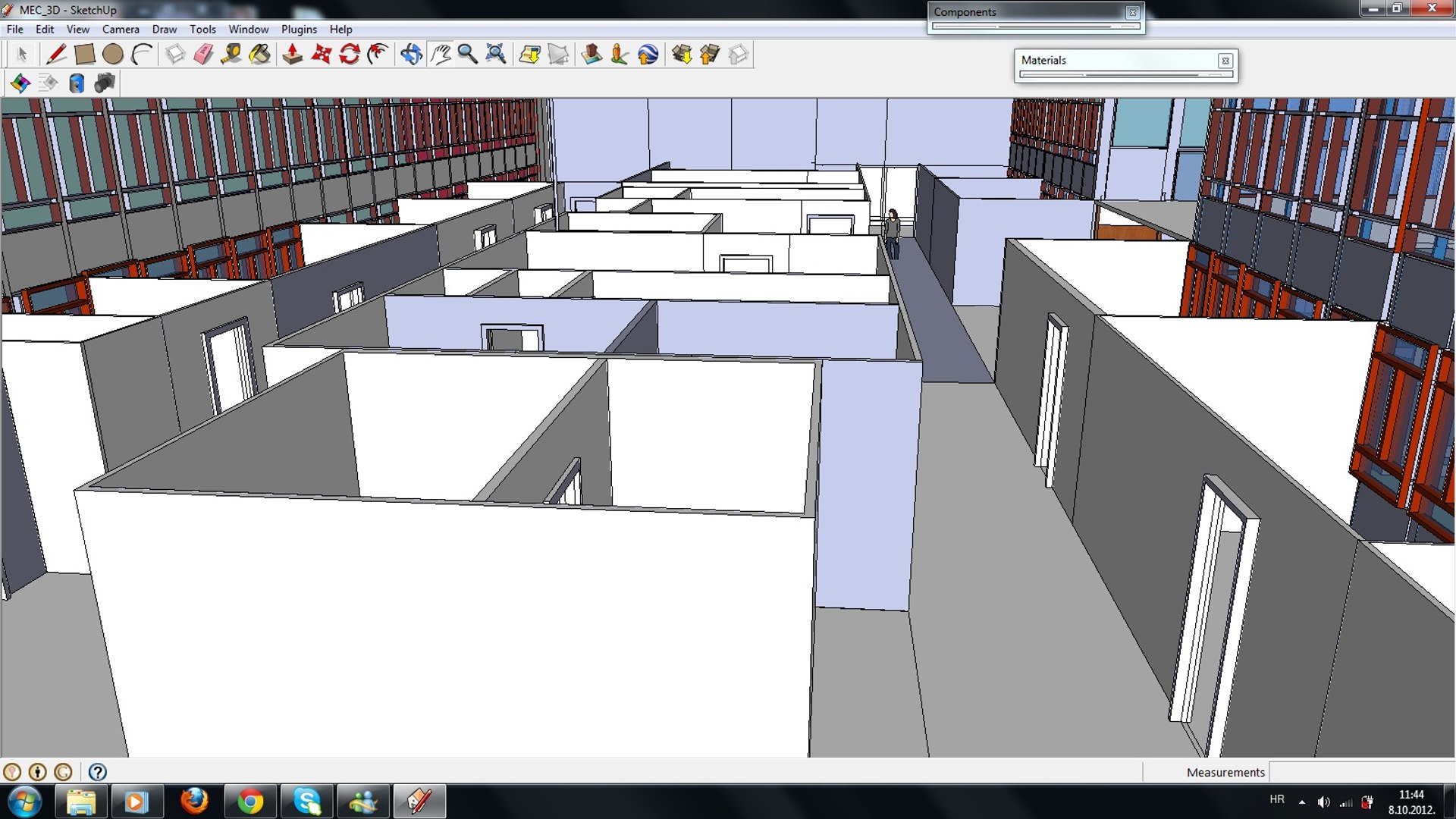Click the Get Models icon
This screenshot has width=1456, height=819.
pos(682,55)
